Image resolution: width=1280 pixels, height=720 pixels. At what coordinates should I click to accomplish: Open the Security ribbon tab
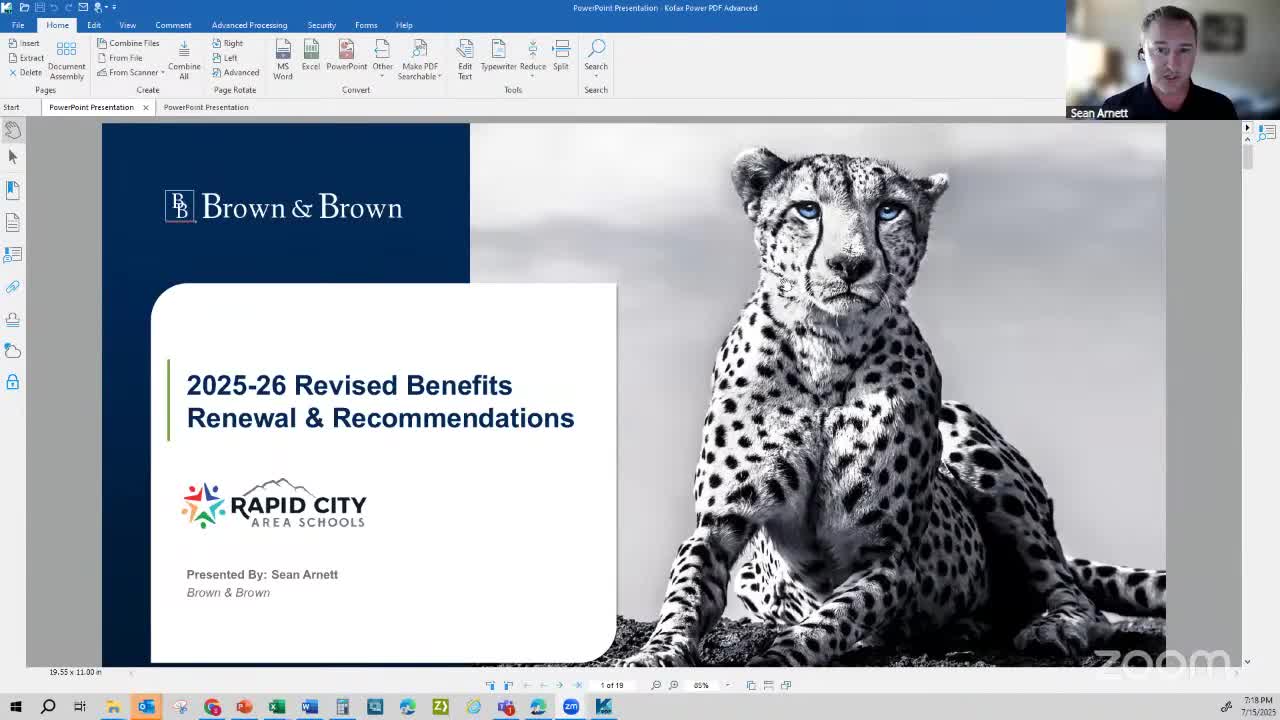pyautogui.click(x=321, y=25)
